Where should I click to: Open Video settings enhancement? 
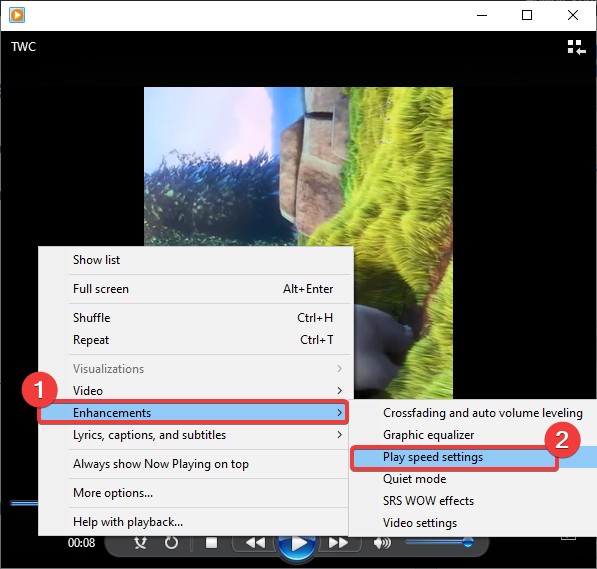pyautogui.click(x=473, y=523)
